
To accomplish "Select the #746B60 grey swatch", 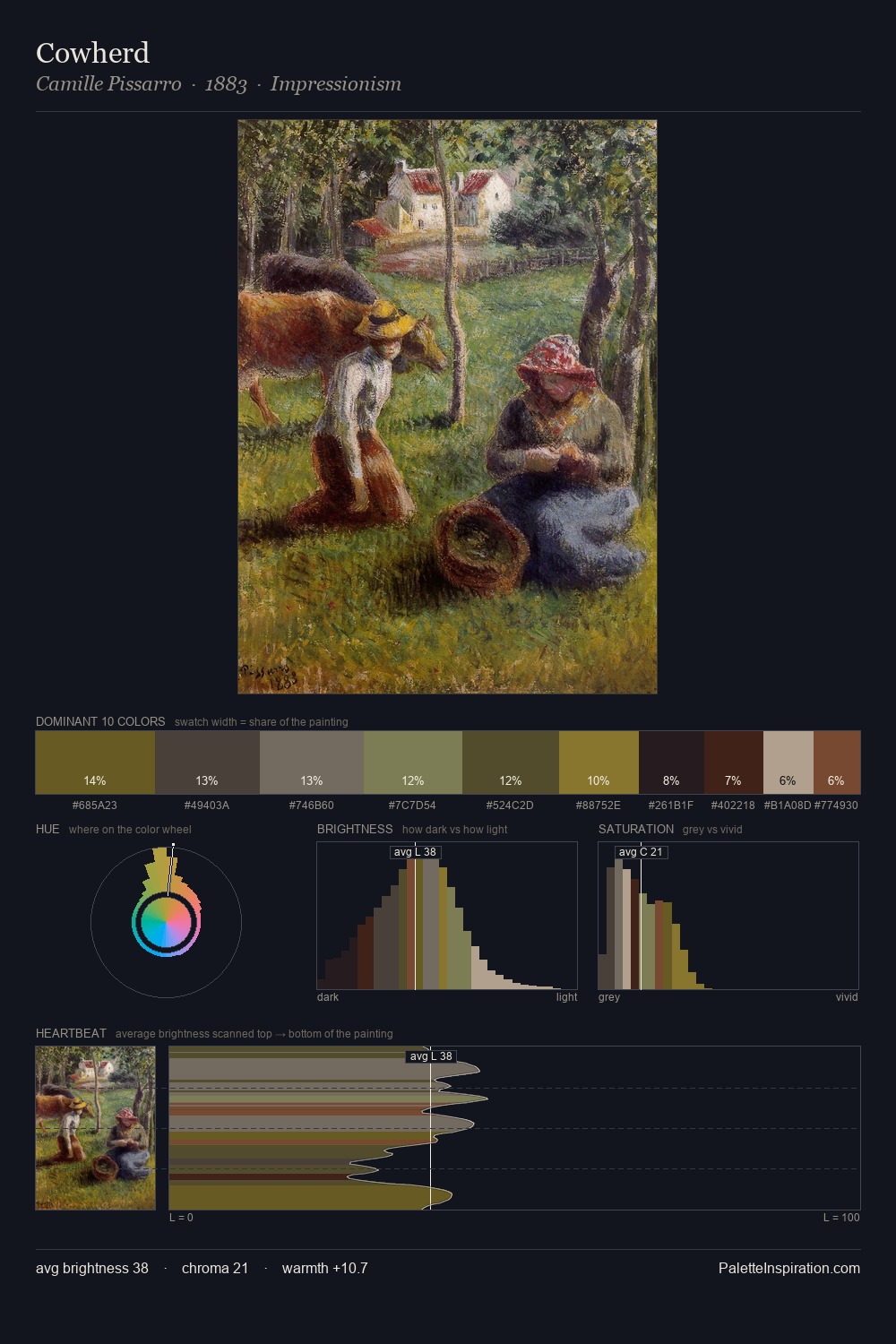I will tap(312, 762).
